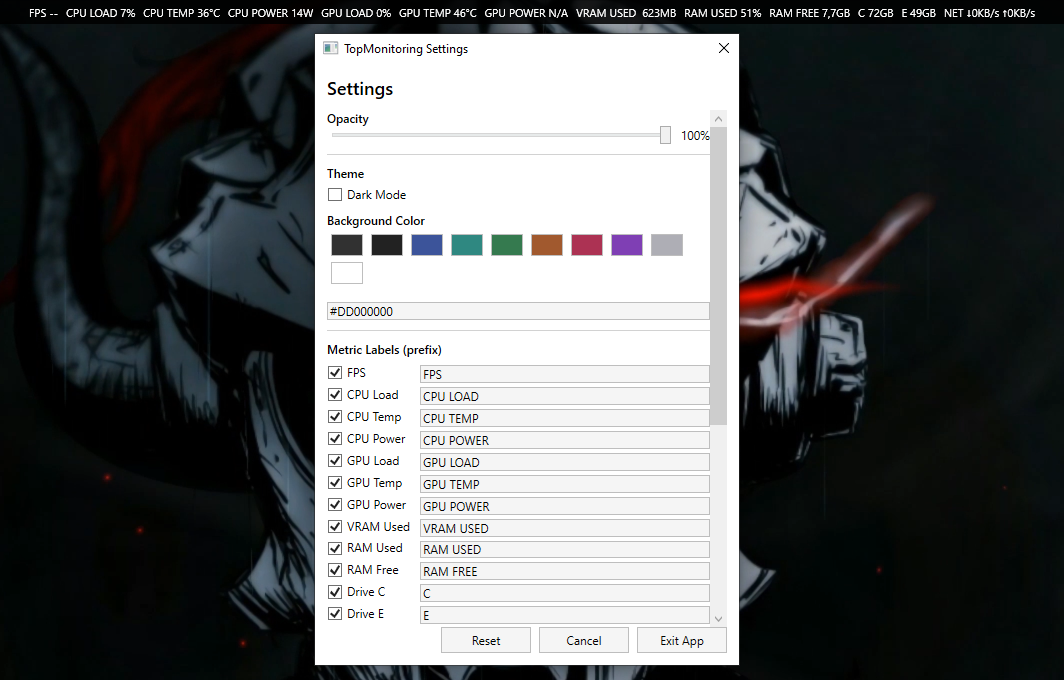This screenshot has width=1064, height=680.
Task: Edit the RAM USED prefix text field
Action: tap(564, 549)
